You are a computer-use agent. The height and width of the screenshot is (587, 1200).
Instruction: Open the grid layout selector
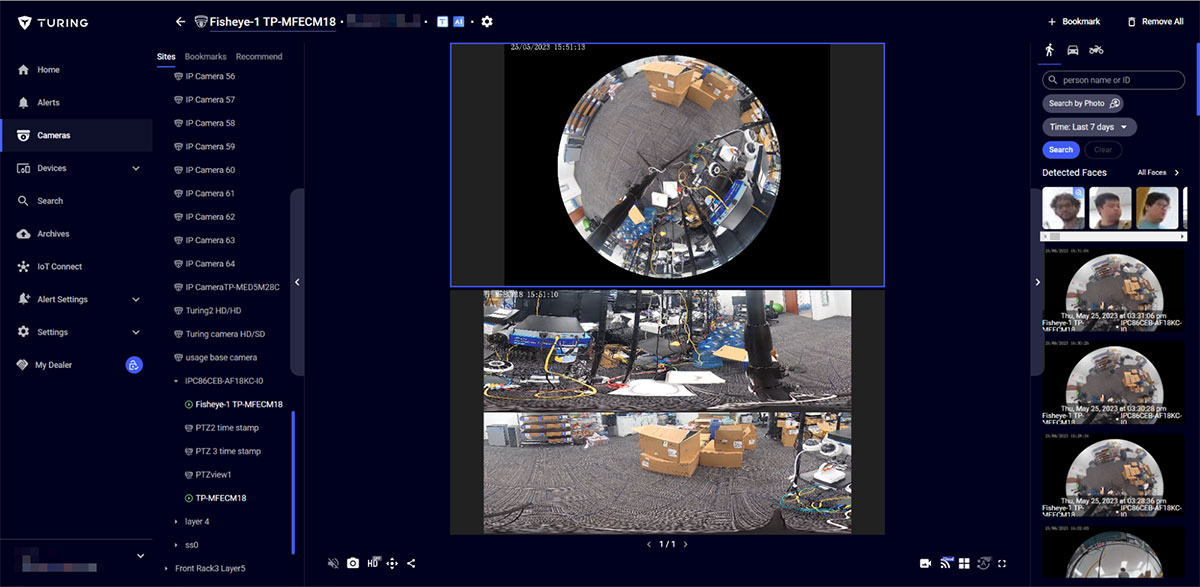[x=964, y=563]
